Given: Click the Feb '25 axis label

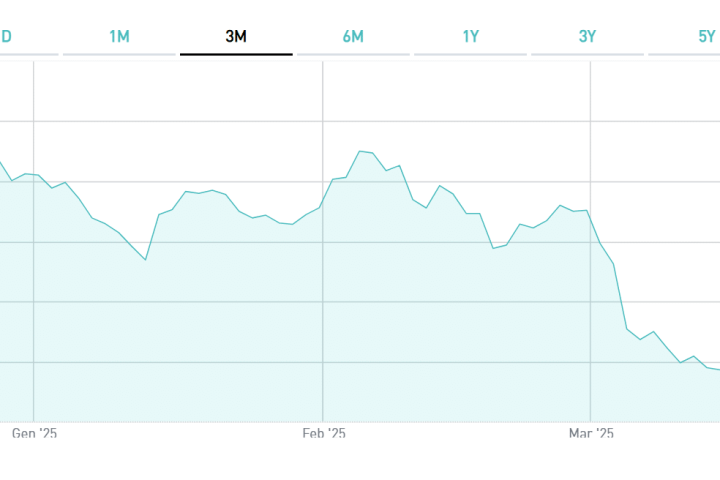Looking at the screenshot, I should point(323,434).
